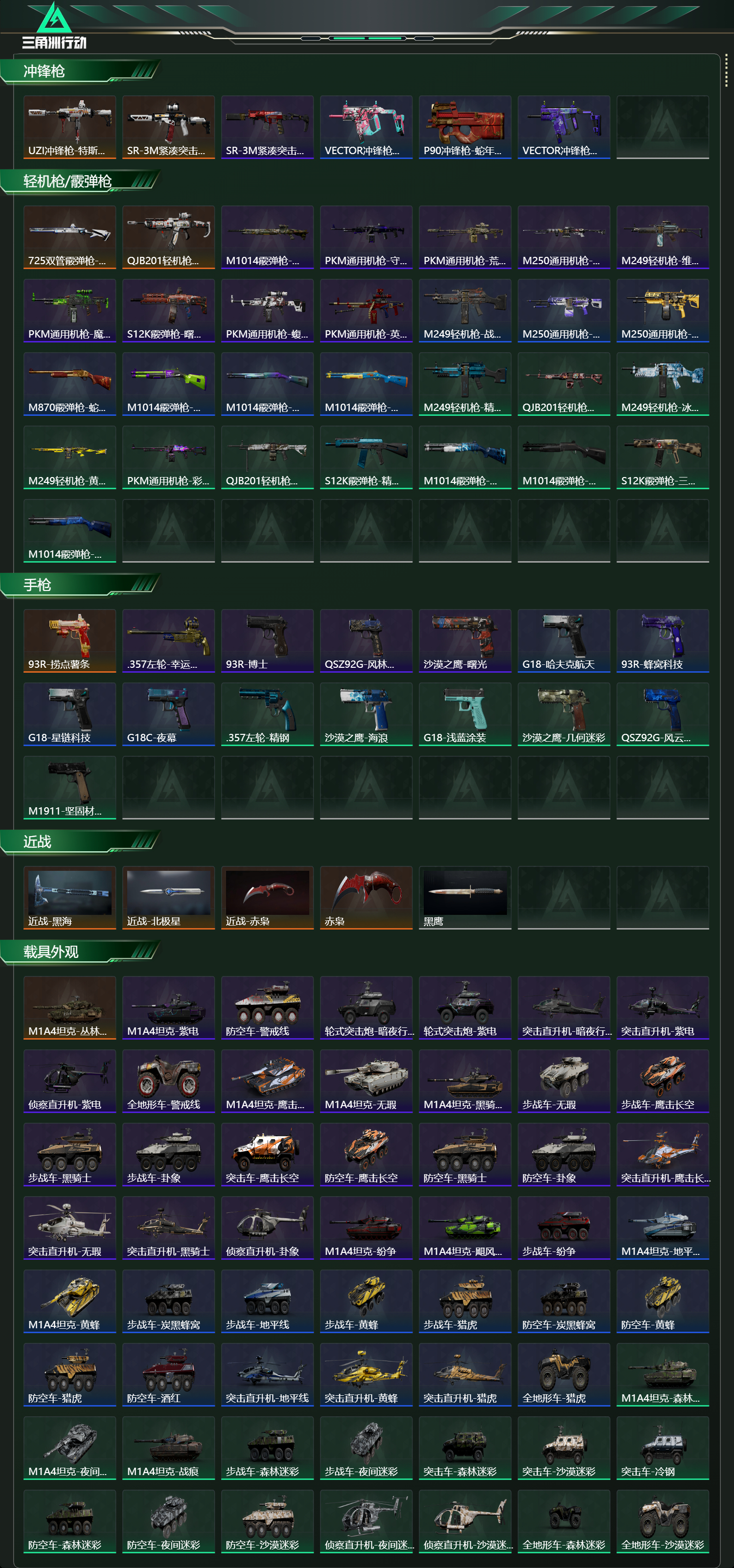Choose the 725 double-barrel shotgun skin
This screenshot has width=734, height=1568.
(70, 237)
